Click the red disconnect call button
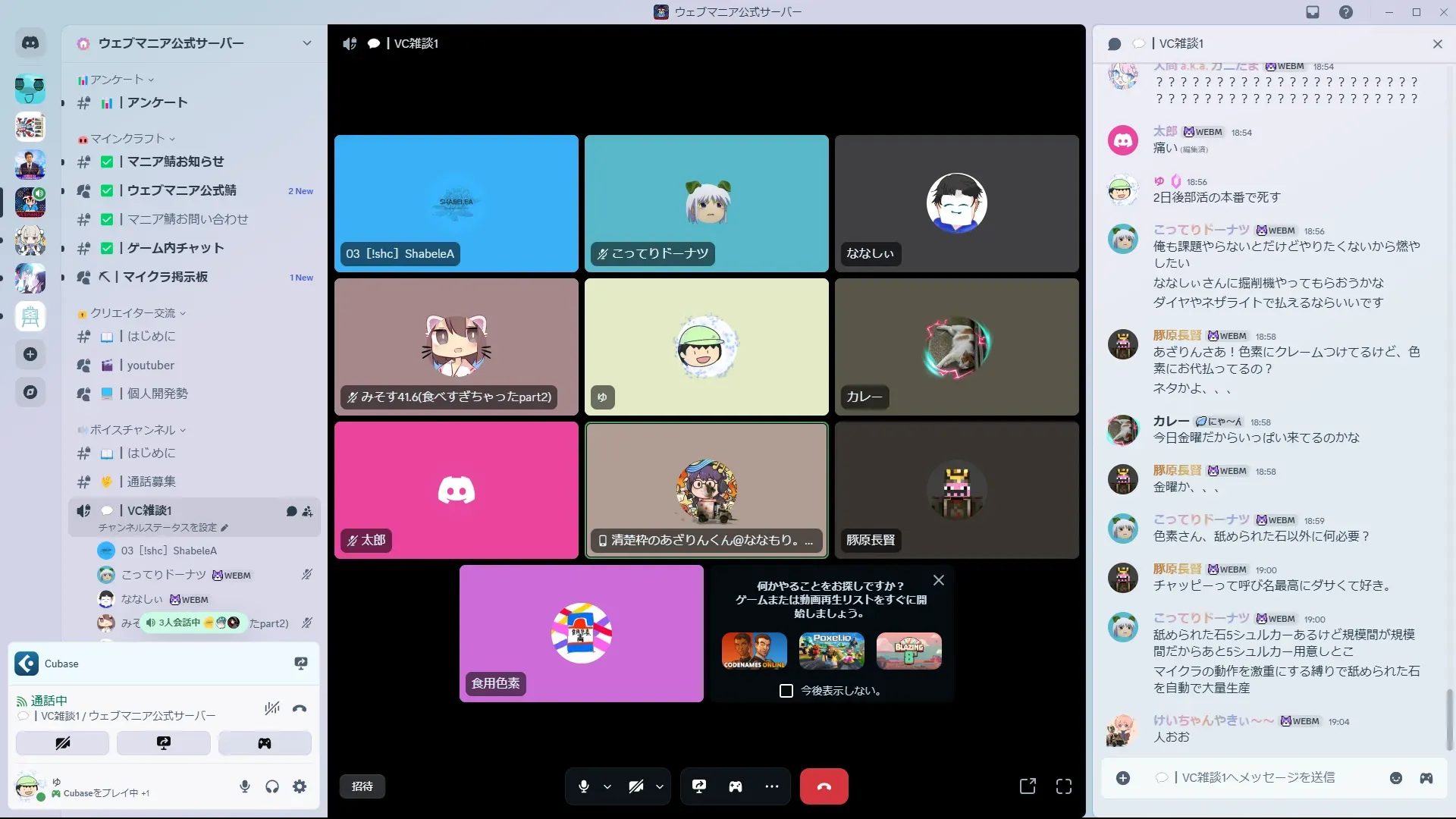 coord(824,786)
